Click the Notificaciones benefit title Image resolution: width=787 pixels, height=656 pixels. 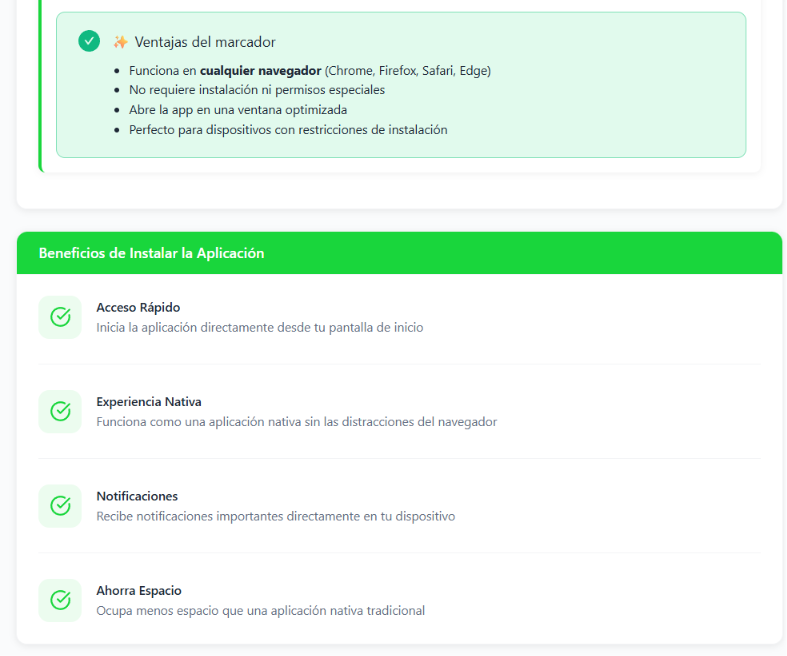tap(137, 496)
